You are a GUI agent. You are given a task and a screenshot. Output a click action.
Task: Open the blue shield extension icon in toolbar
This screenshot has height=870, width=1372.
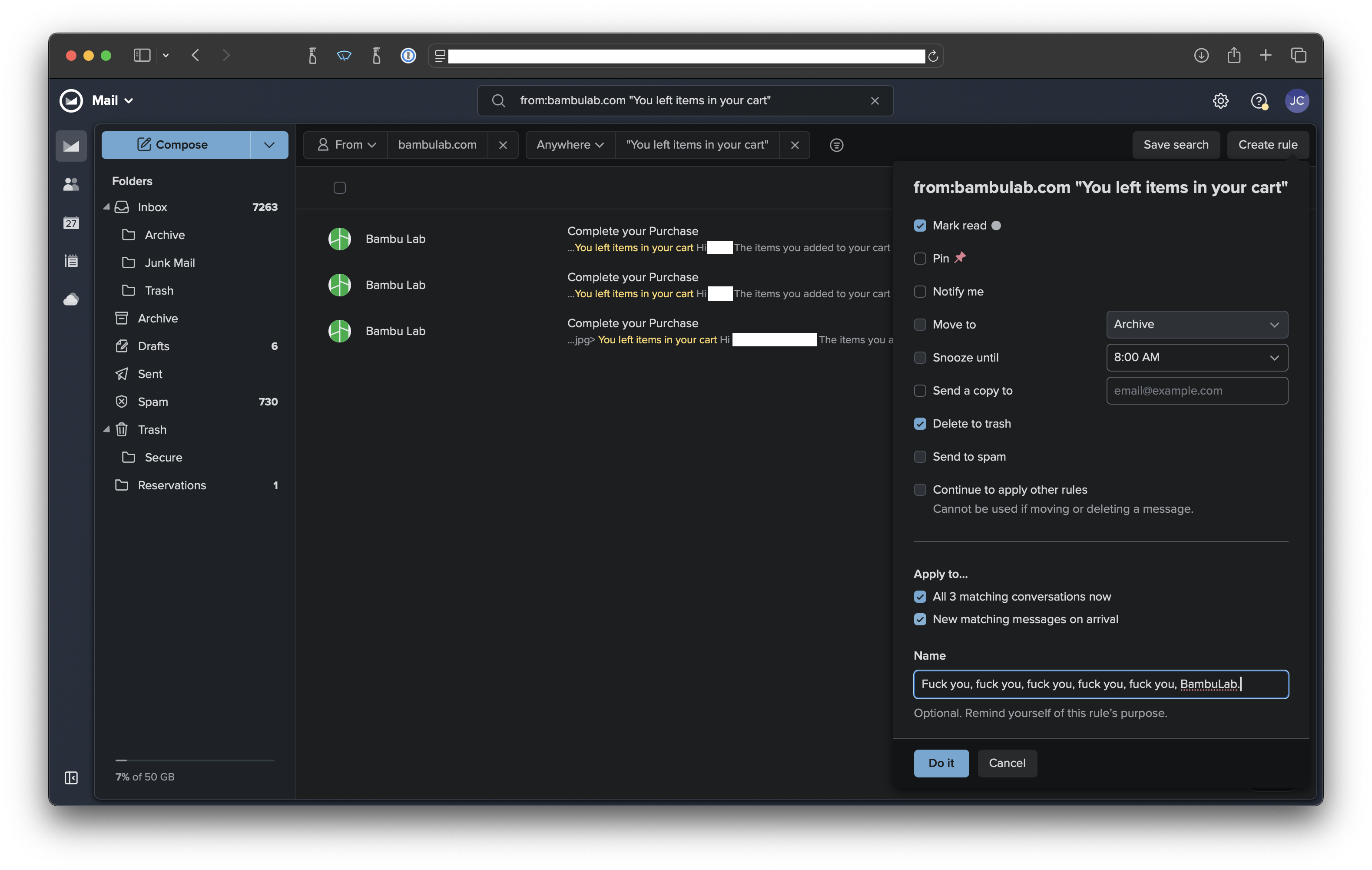coord(344,55)
